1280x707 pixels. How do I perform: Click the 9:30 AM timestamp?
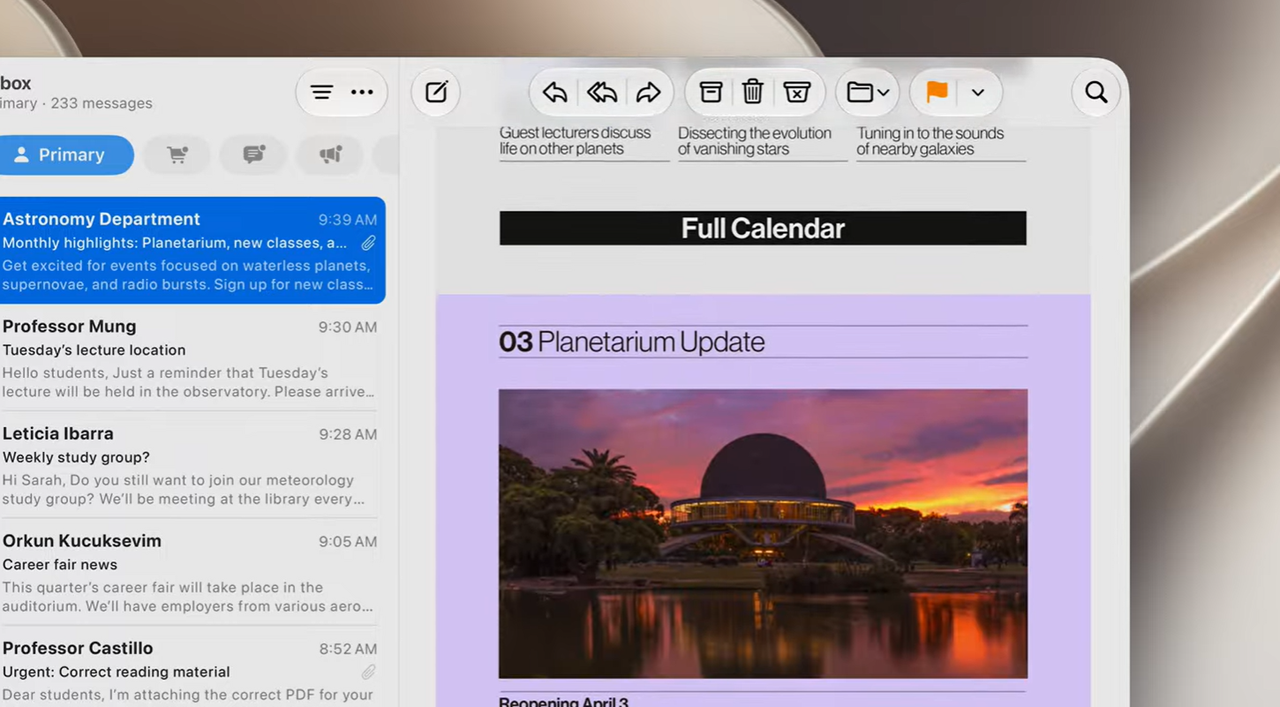(348, 327)
